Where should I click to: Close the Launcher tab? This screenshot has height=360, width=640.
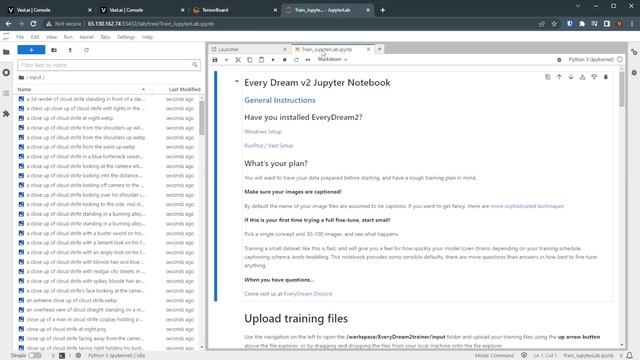pos(285,49)
